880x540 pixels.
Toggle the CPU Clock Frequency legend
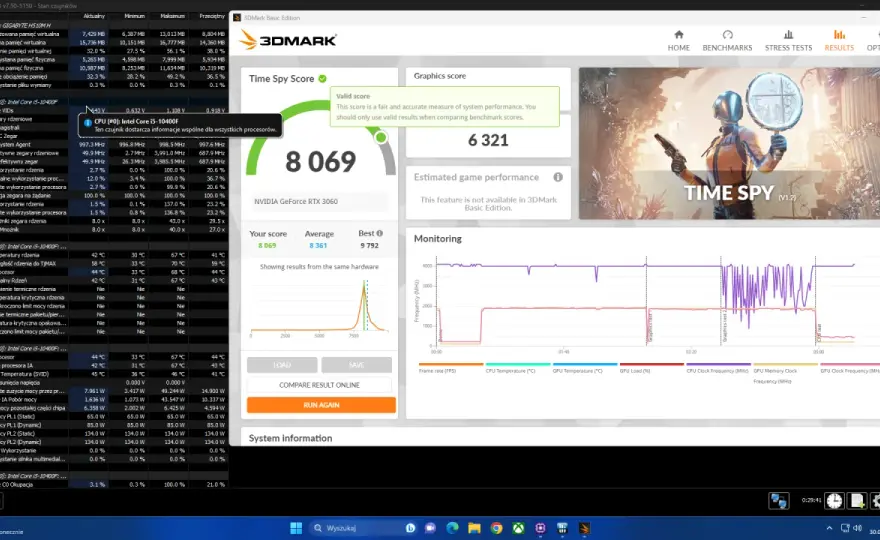tap(718, 368)
